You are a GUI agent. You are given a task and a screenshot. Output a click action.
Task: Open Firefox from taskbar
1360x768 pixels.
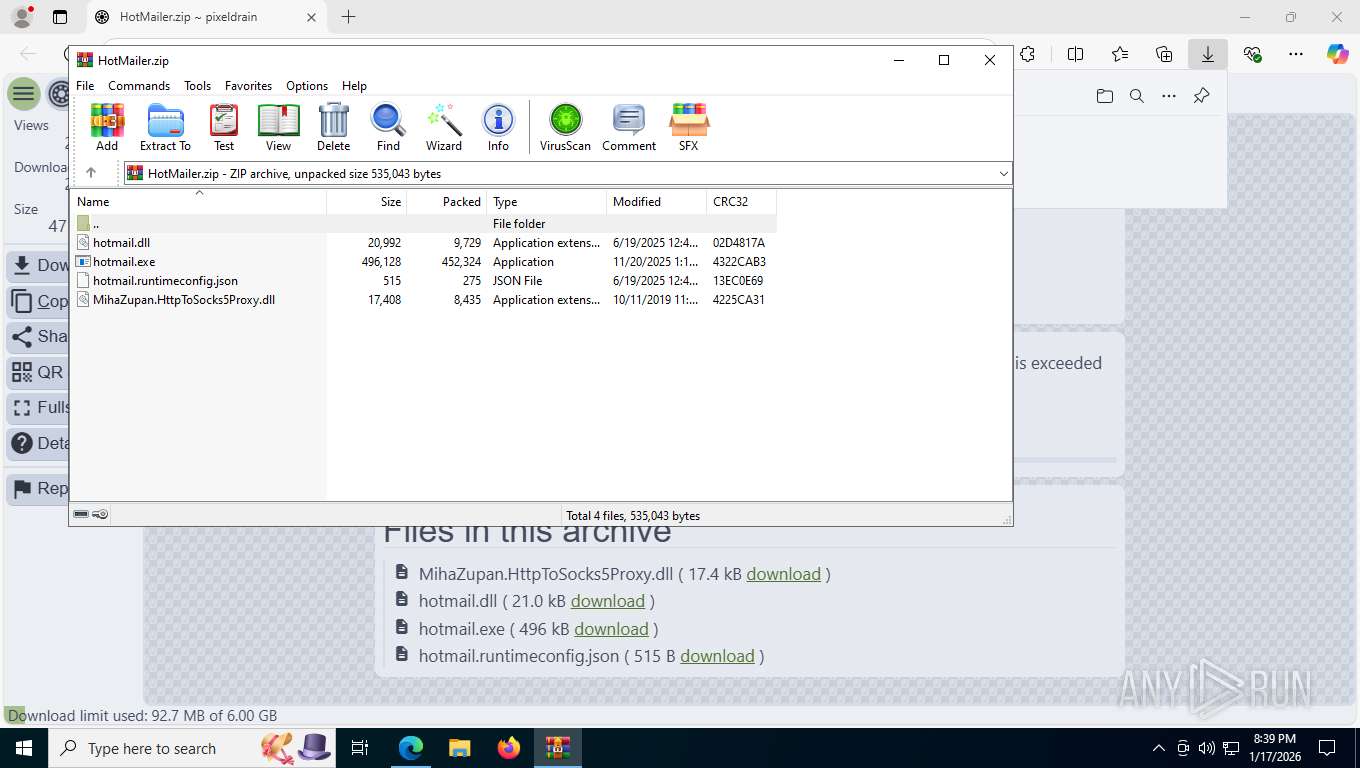click(509, 748)
